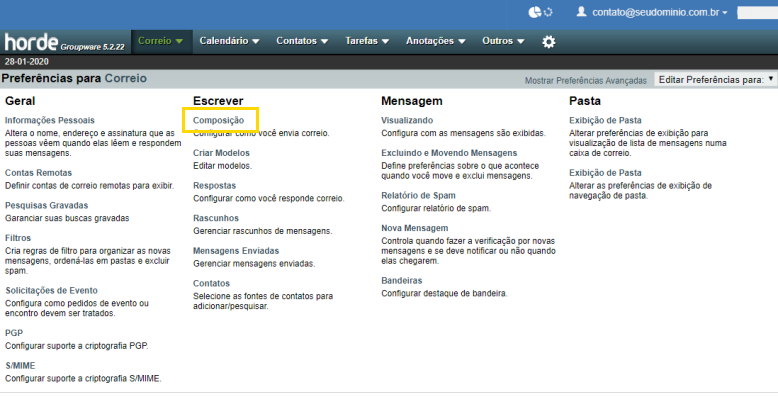Open Relatório de Spam preferences
778x397 pixels.
[418, 196]
